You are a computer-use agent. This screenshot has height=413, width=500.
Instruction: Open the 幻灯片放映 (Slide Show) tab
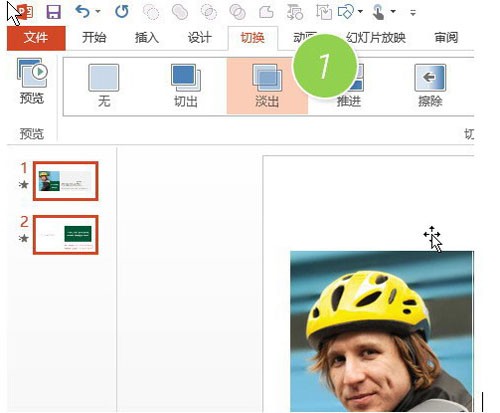coord(376,38)
